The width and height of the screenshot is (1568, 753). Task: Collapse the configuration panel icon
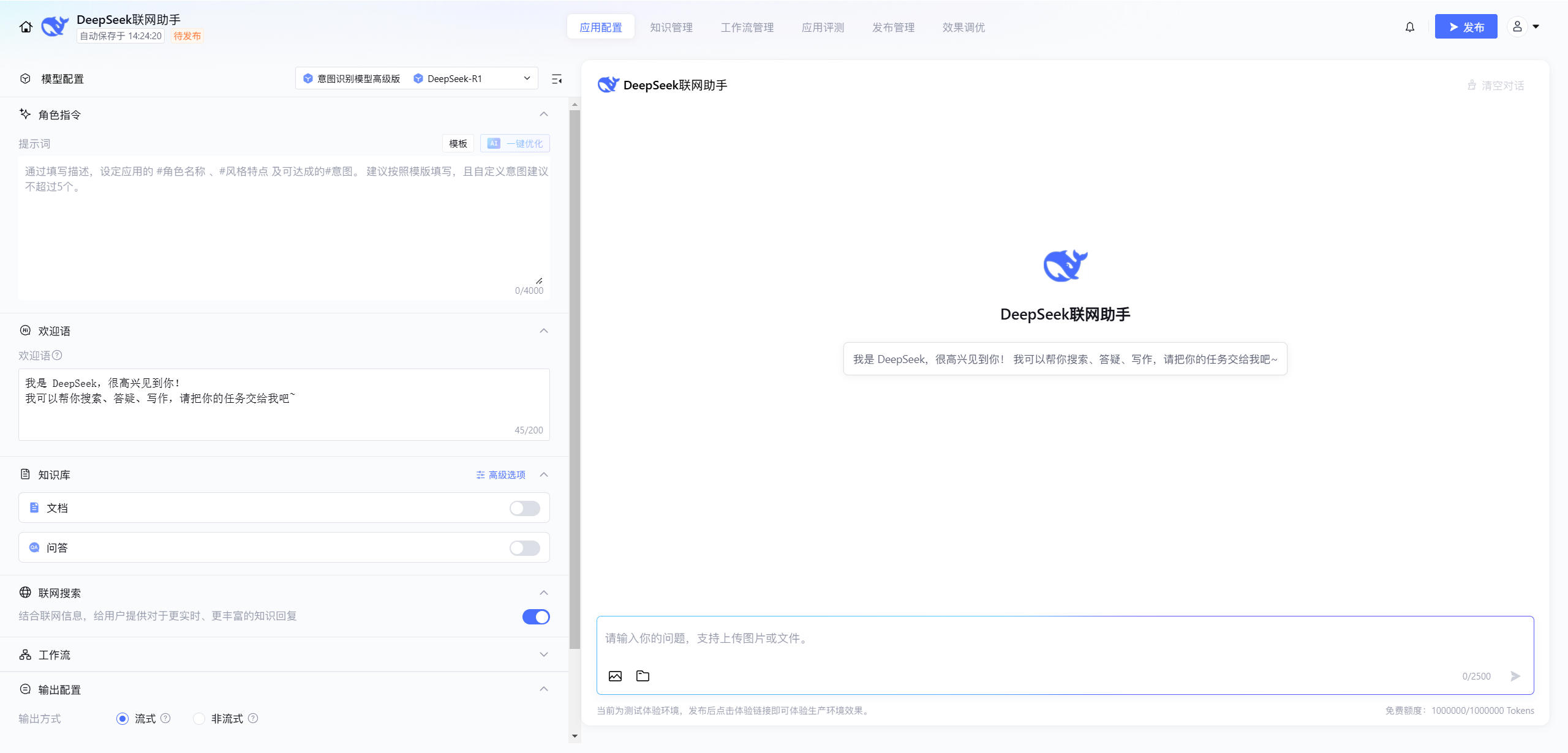[557, 79]
